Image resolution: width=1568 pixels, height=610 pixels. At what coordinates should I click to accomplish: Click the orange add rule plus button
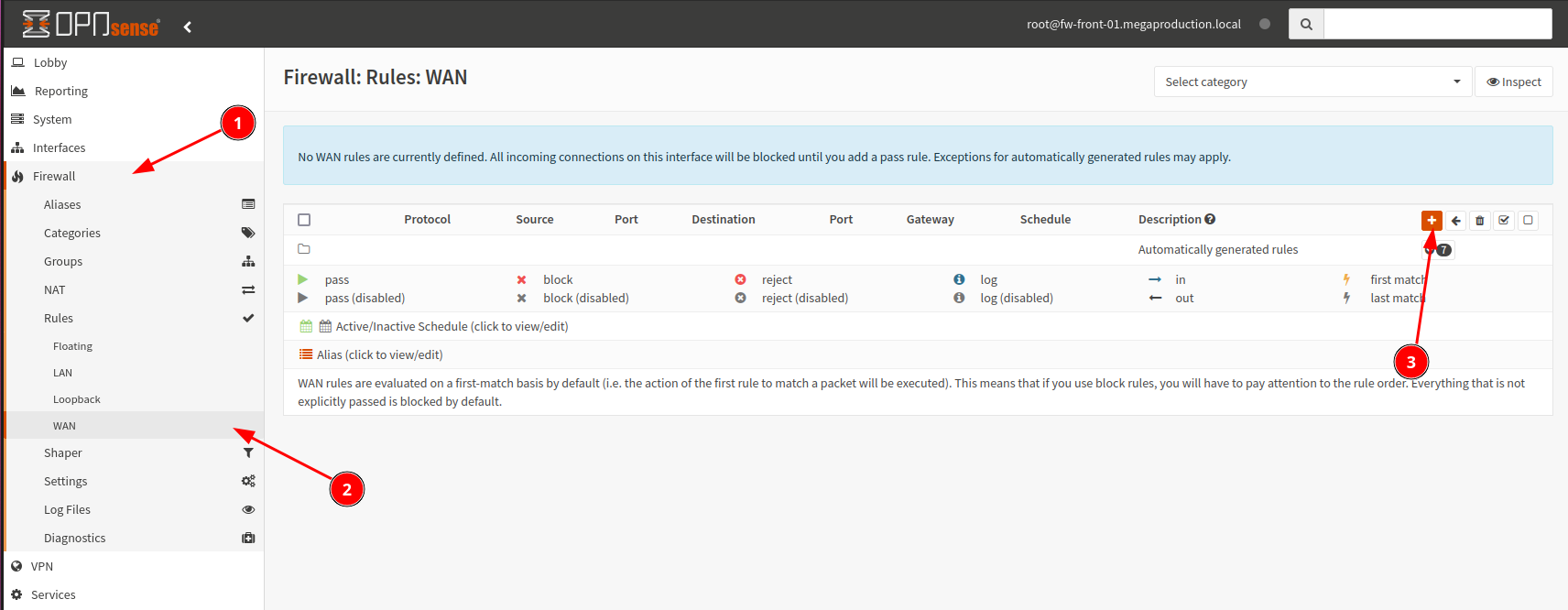pyautogui.click(x=1432, y=220)
